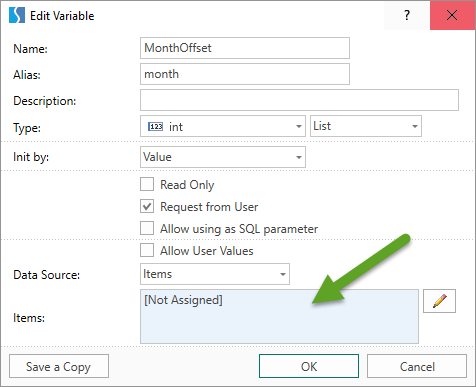
Task: Click the help question mark button
Action: point(407,15)
